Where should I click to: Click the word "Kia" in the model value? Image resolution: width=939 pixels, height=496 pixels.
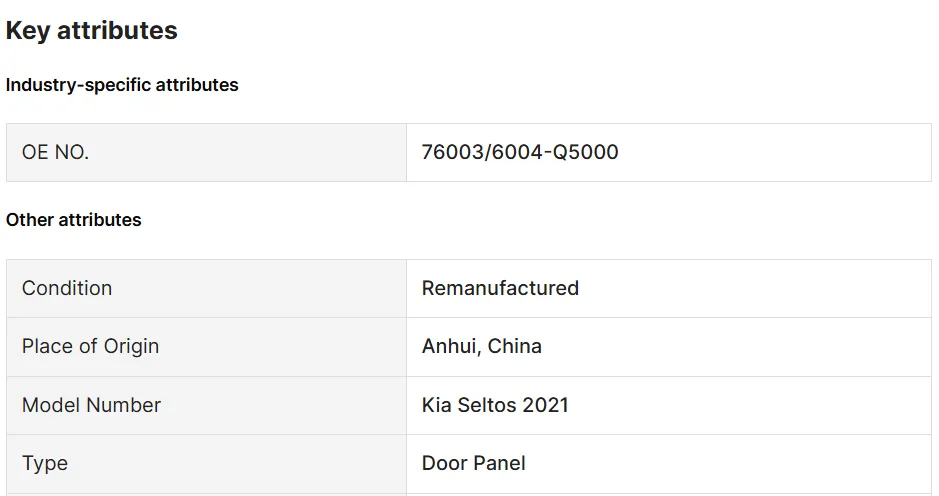(437, 405)
